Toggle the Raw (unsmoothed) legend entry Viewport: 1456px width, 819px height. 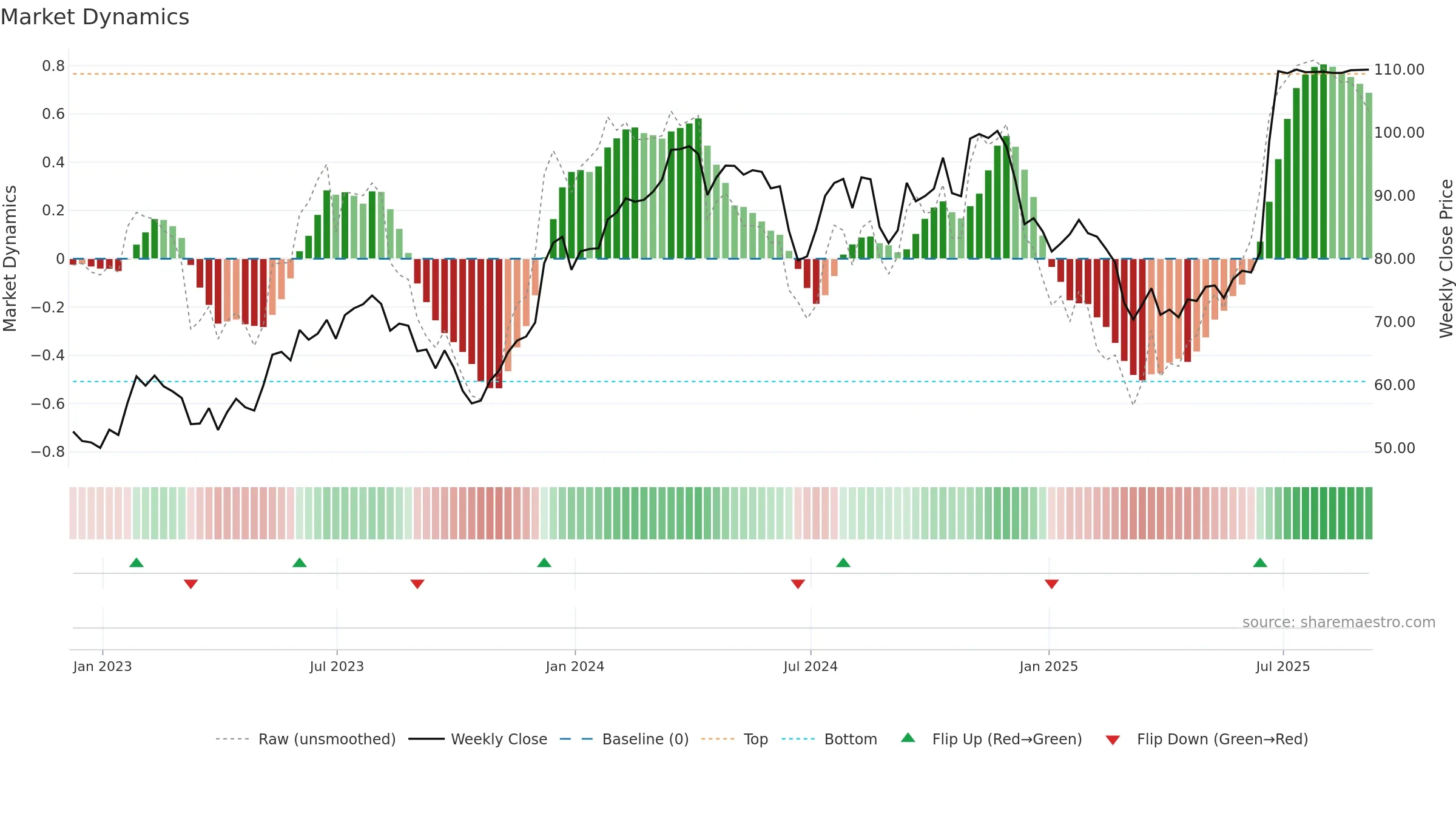pyautogui.click(x=305, y=739)
